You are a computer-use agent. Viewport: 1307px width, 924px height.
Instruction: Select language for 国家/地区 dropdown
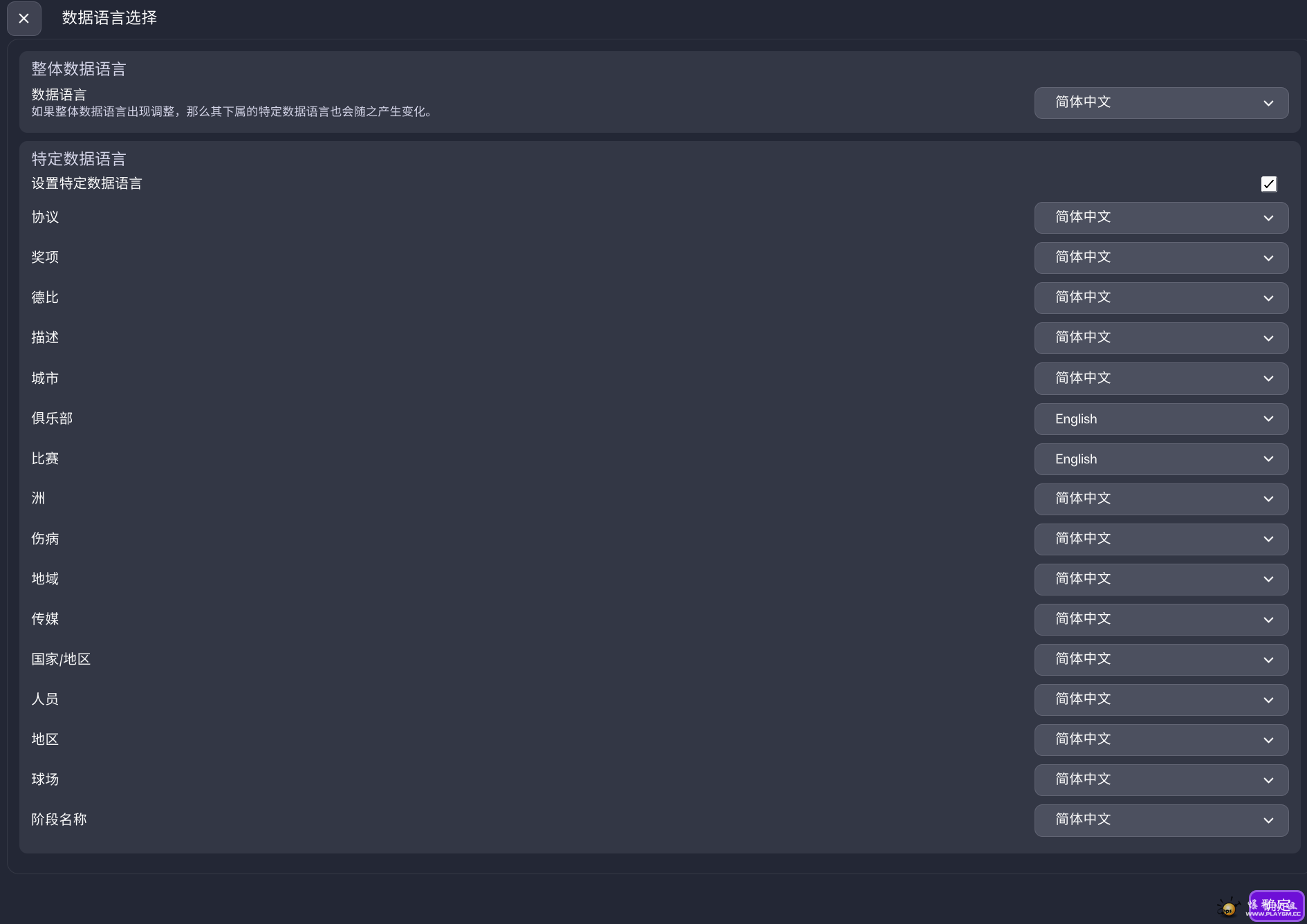1161,660
